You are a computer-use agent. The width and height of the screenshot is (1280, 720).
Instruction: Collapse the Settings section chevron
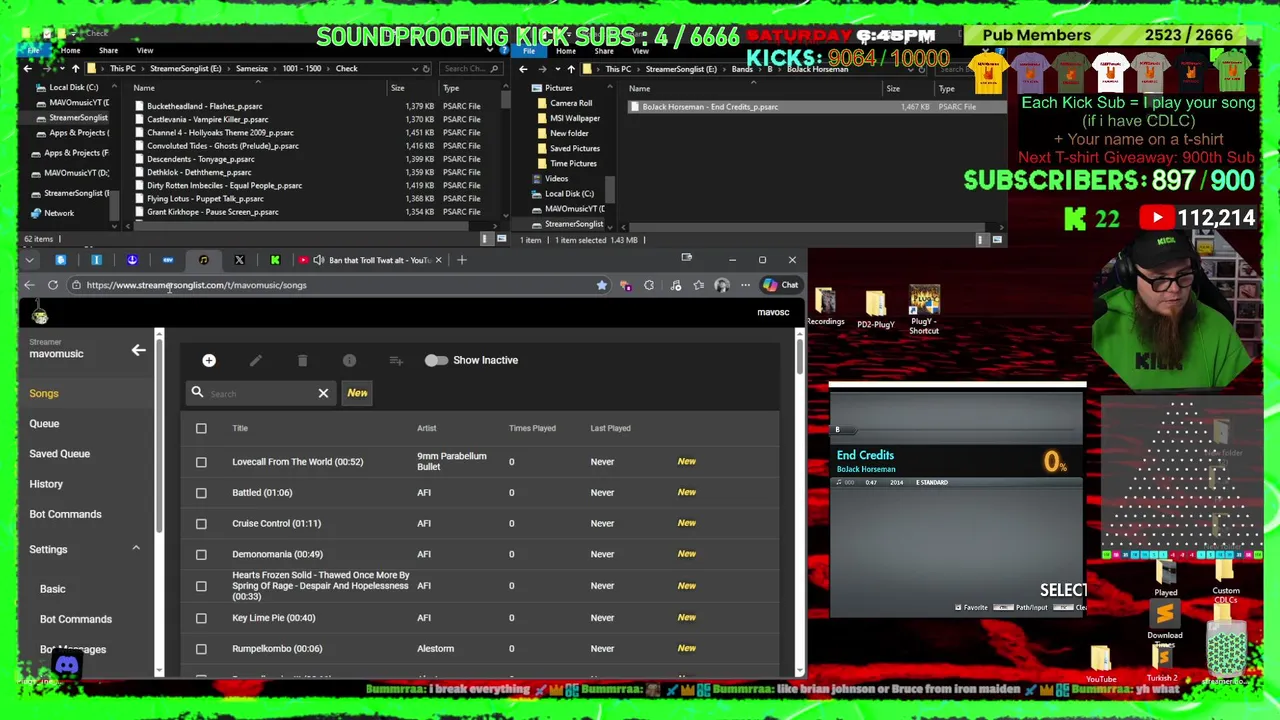tap(136, 548)
